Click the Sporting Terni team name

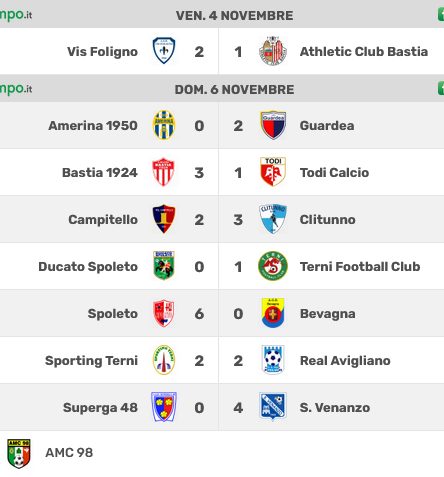91,361
